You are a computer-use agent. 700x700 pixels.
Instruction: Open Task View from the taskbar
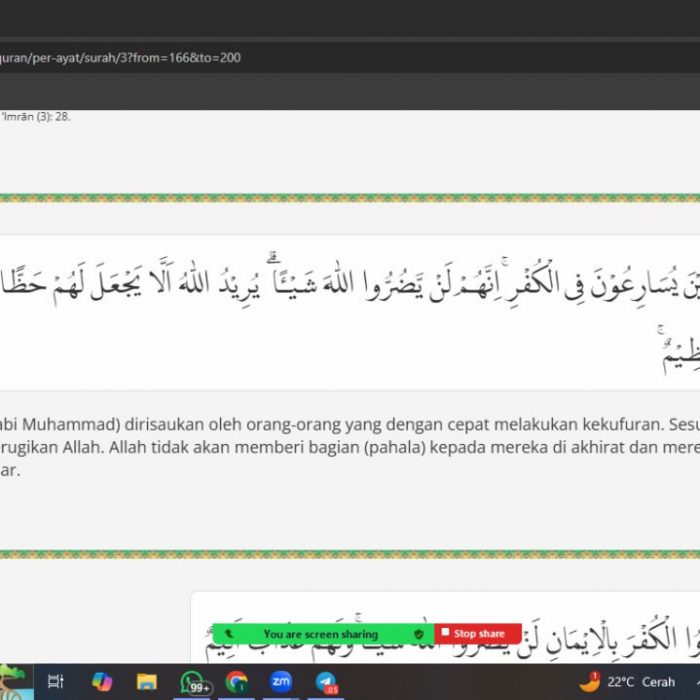coord(56,682)
